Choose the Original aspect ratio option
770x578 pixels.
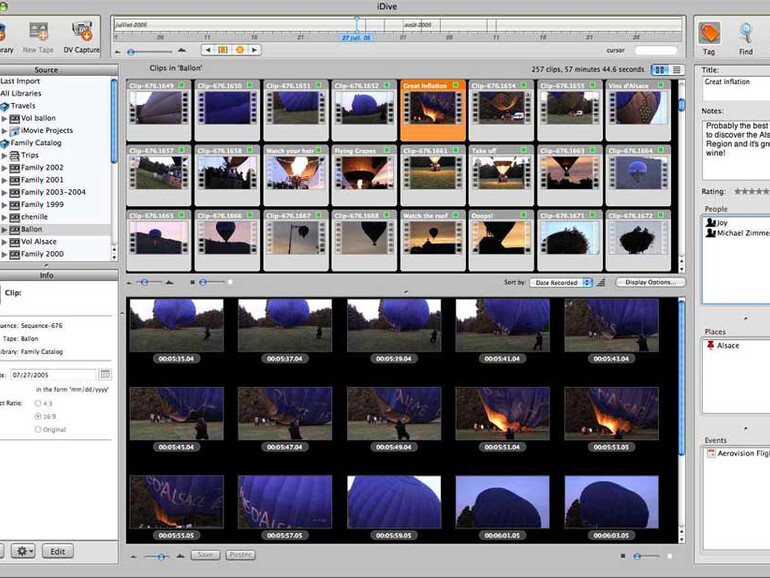point(38,429)
